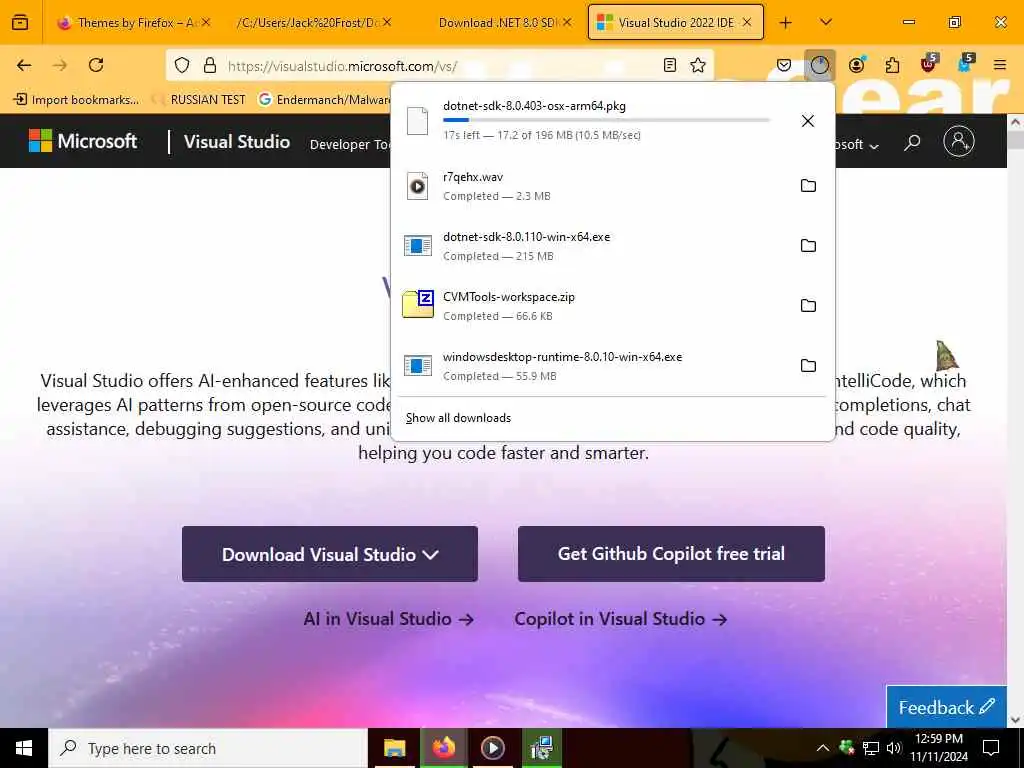Viewport: 1024px width, 768px height.
Task: Open Import bookmarks bookmark item
Action: point(76,99)
